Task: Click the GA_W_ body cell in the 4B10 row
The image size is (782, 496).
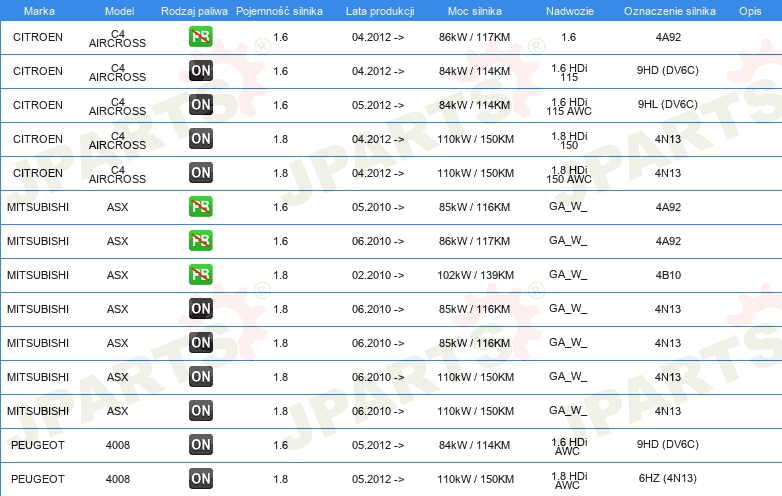Action: [568, 275]
